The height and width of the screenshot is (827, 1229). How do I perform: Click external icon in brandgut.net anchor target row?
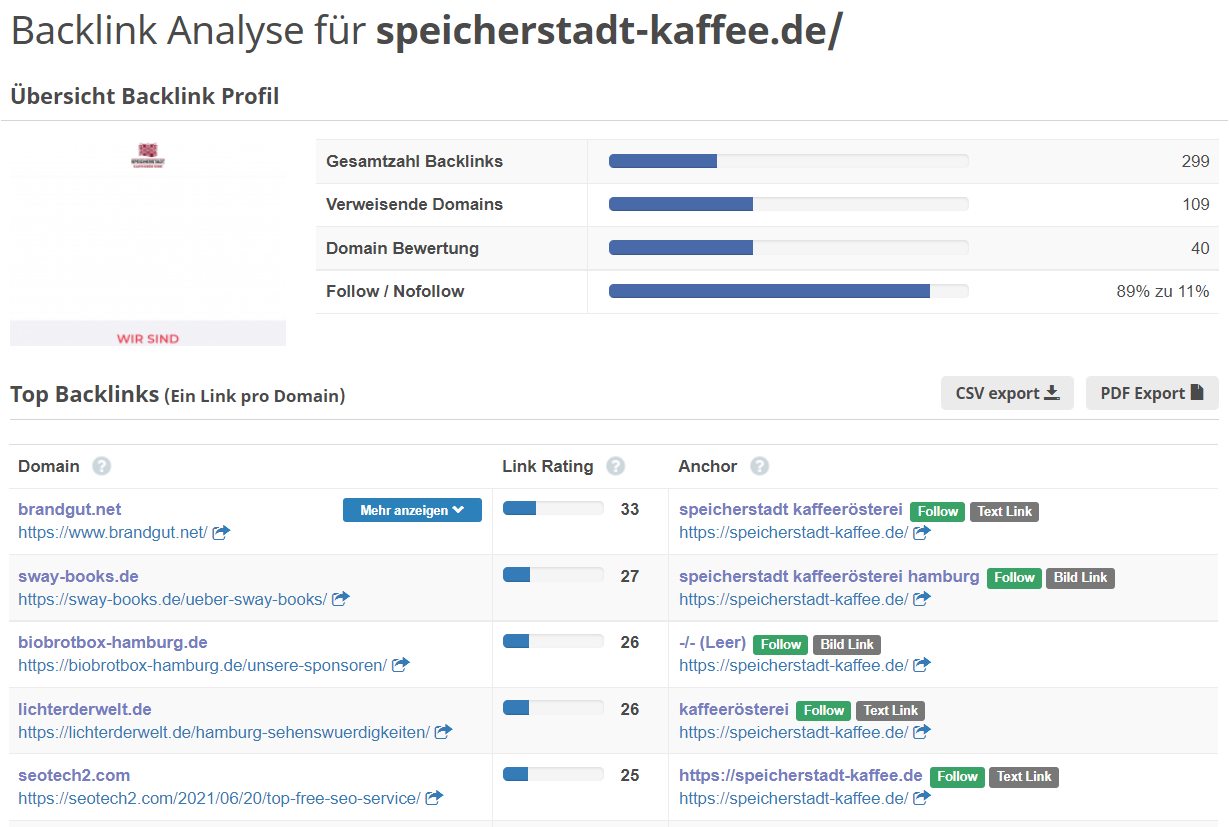(922, 533)
